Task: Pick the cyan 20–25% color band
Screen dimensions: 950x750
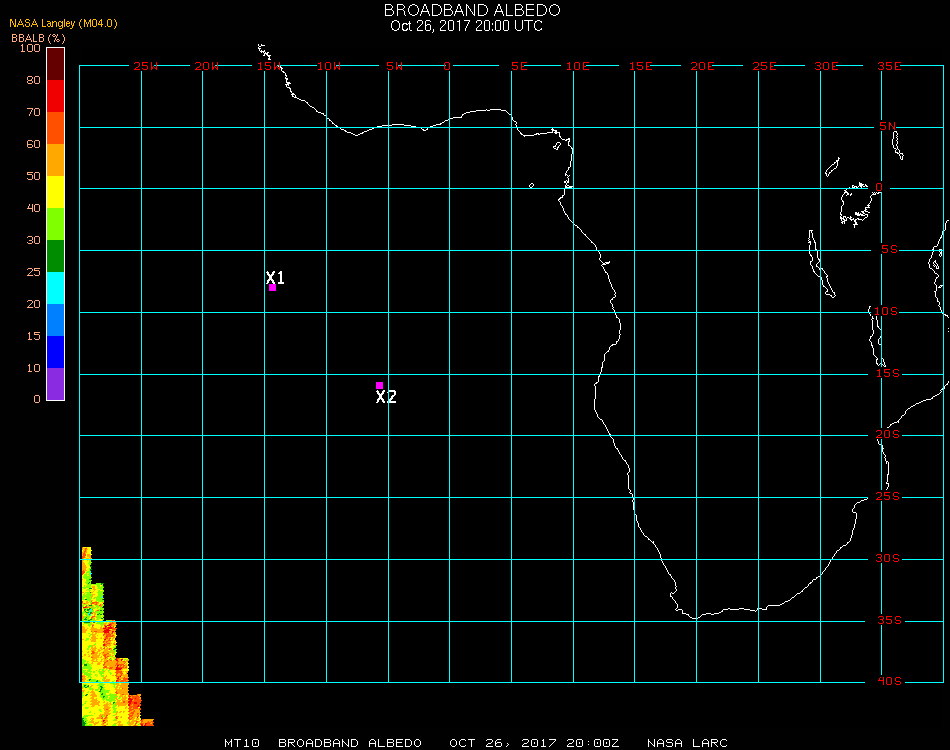Action: [55, 287]
